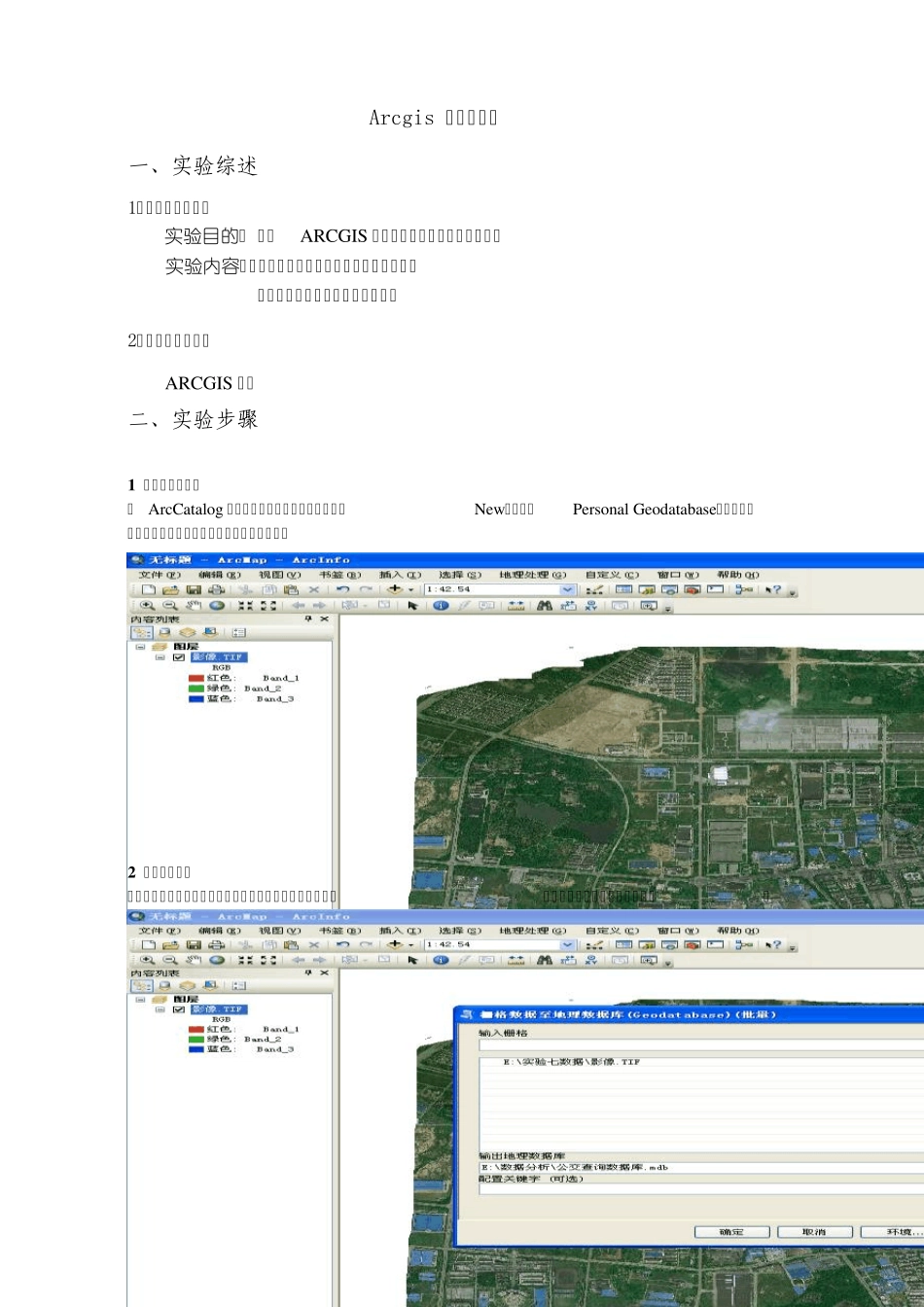
Task: Click List By Selection icon, window with dialog
Action: (x=209, y=985)
